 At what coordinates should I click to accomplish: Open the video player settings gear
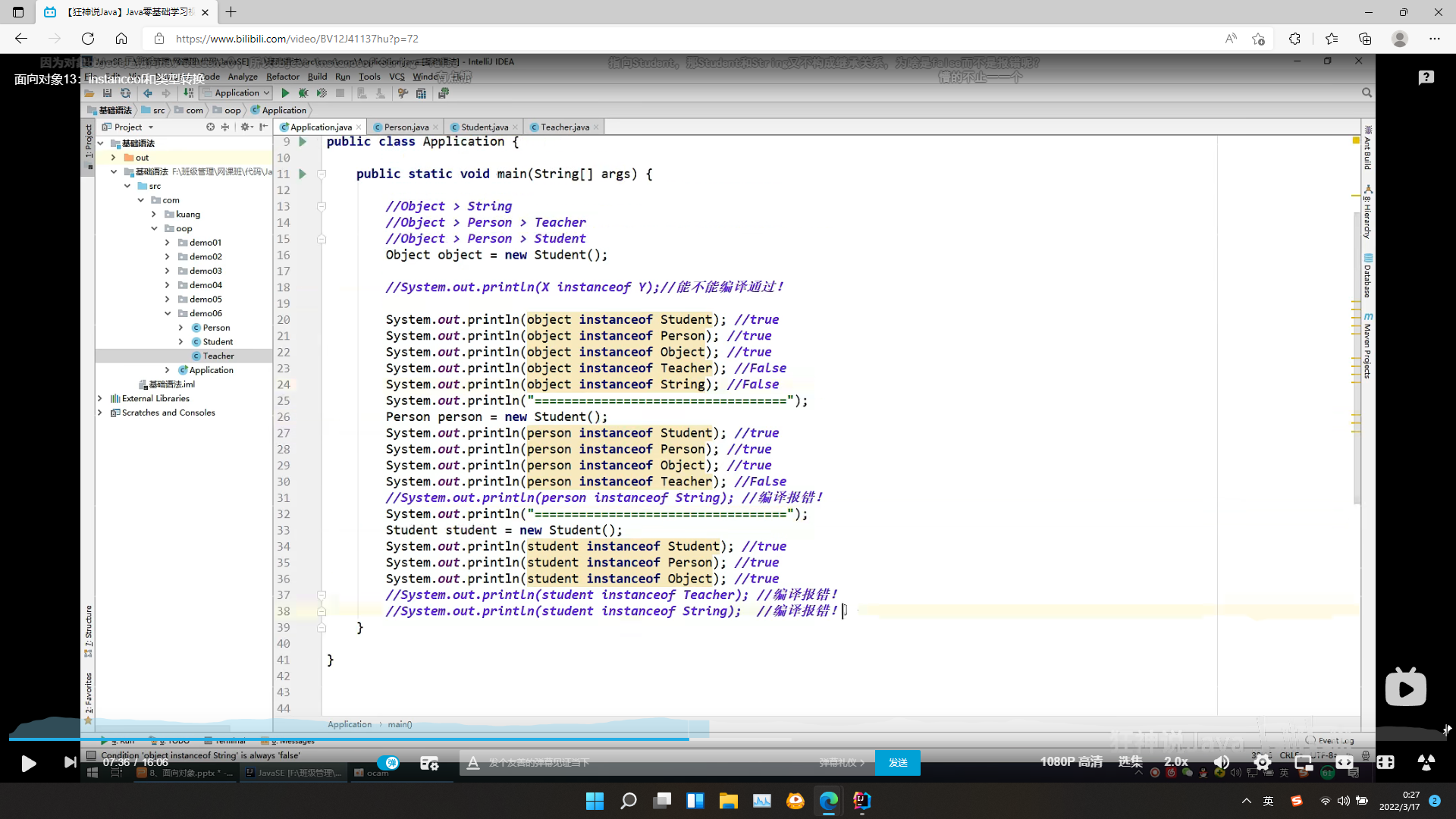coord(1263,762)
